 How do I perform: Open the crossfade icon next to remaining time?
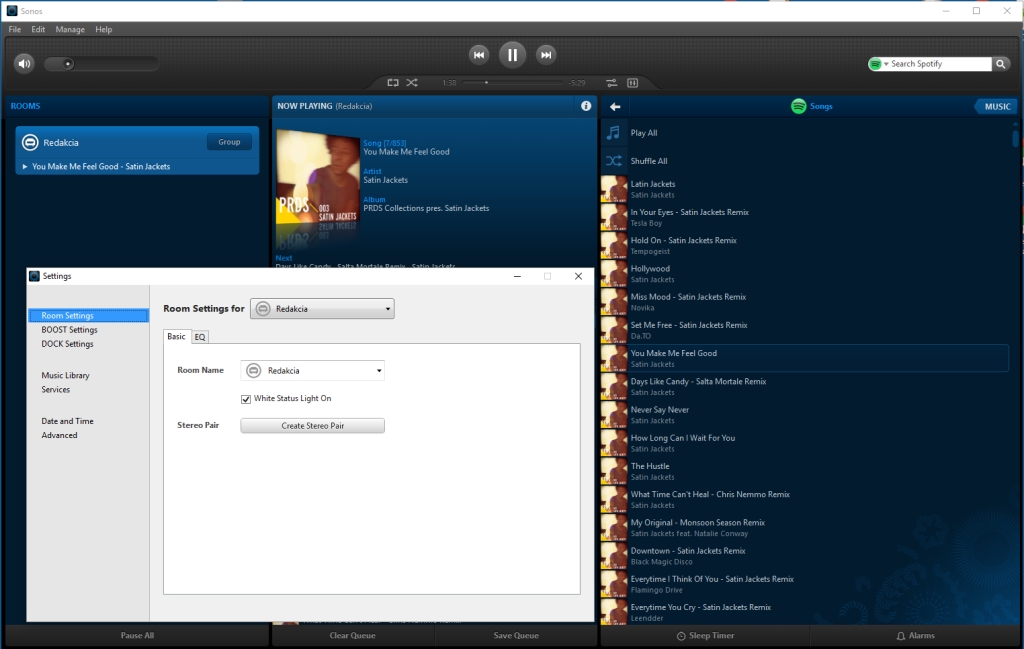pos(612,83)
